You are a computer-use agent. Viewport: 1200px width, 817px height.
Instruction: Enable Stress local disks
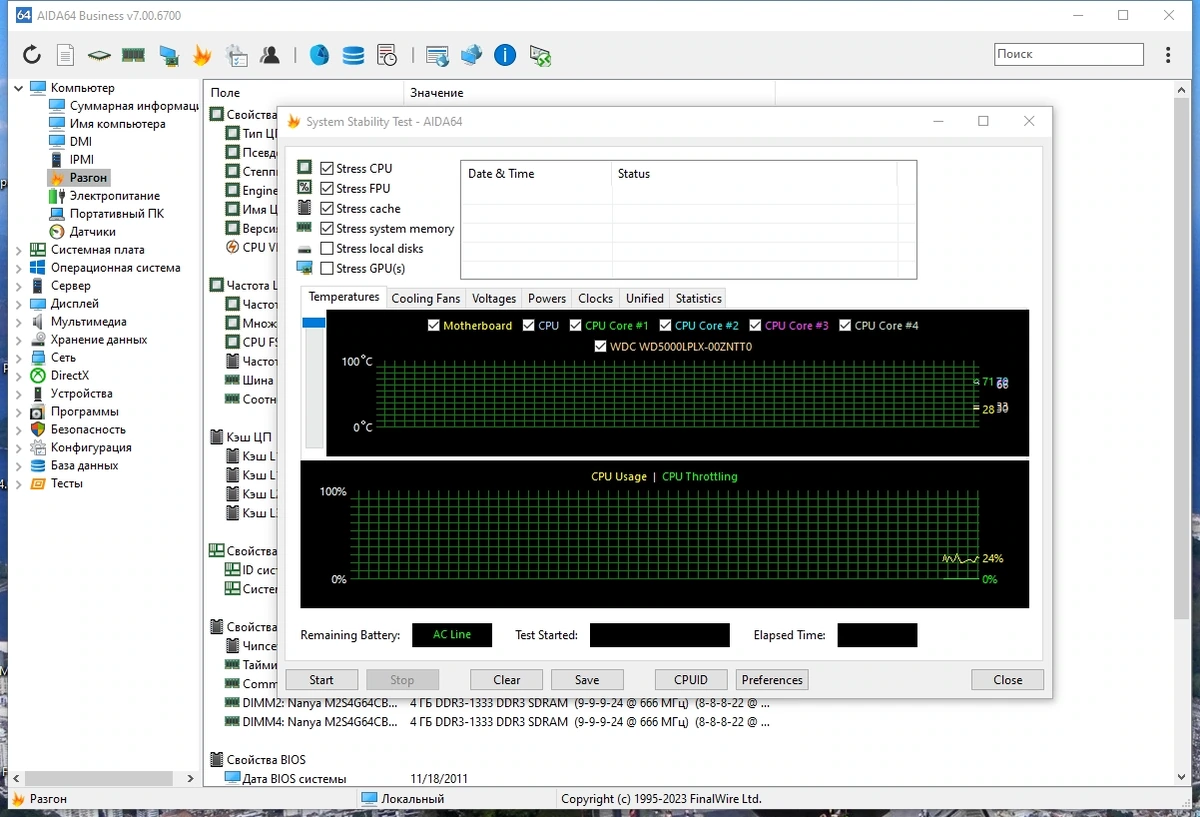click(327, 248)
